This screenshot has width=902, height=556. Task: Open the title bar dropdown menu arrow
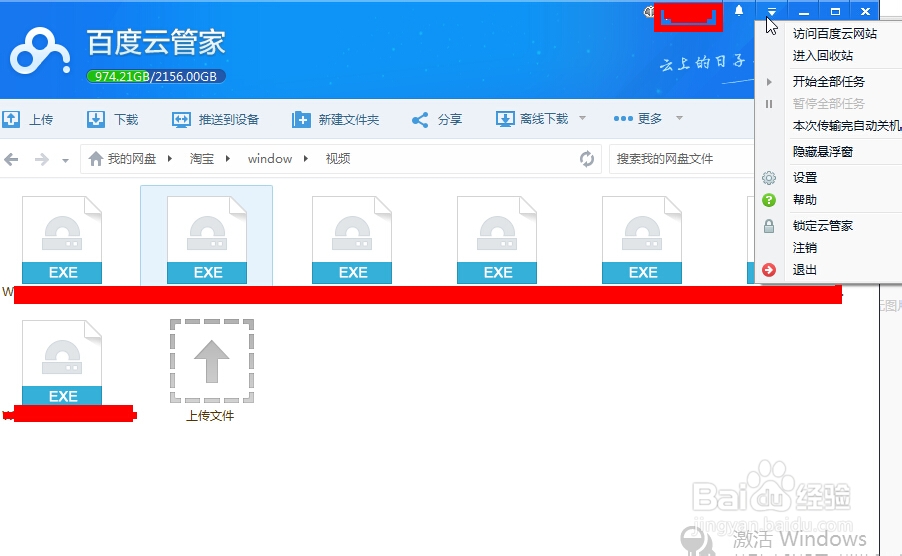(772, 11)
